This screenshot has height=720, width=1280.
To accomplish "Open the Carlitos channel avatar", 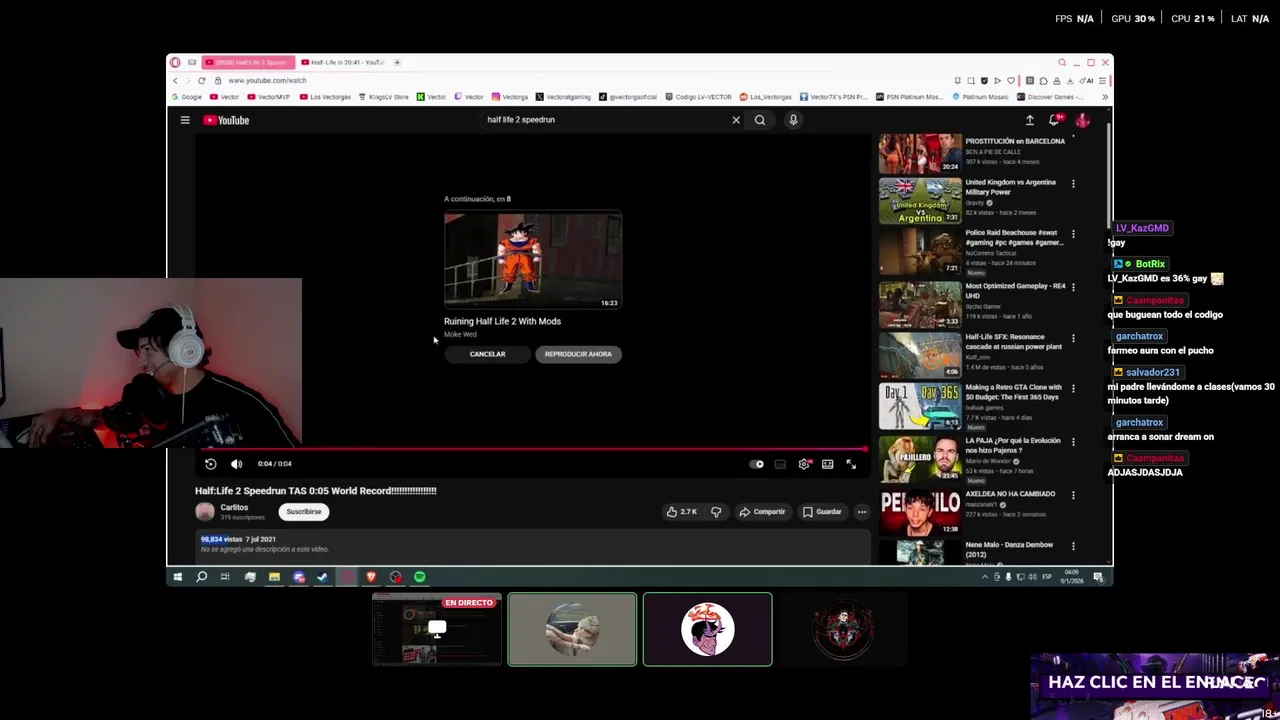I will pos(205,512).
